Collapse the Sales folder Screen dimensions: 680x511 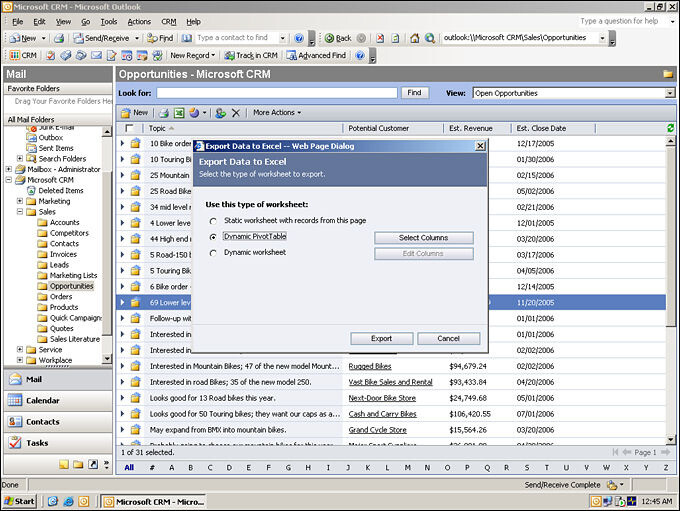(x=20, y=212)
